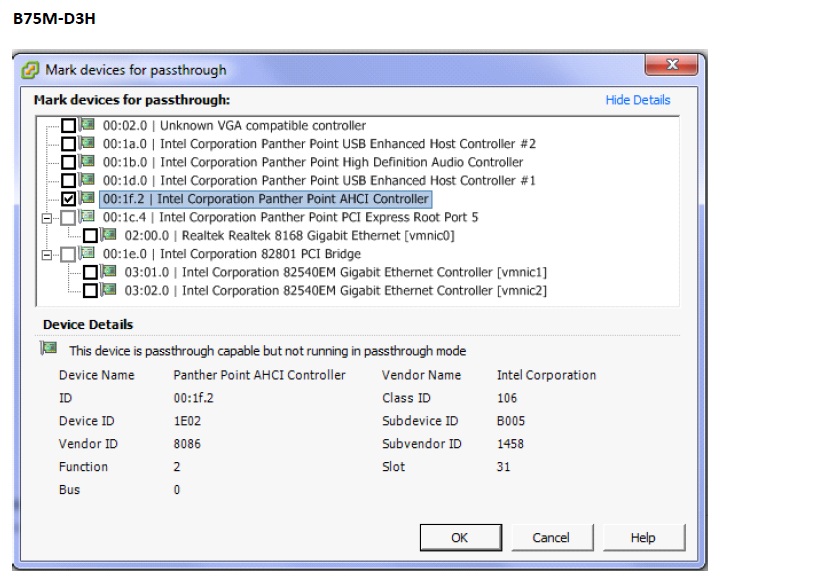Click the Device Details section heading
The image size is (819, 578).
[x=88, y=324]
